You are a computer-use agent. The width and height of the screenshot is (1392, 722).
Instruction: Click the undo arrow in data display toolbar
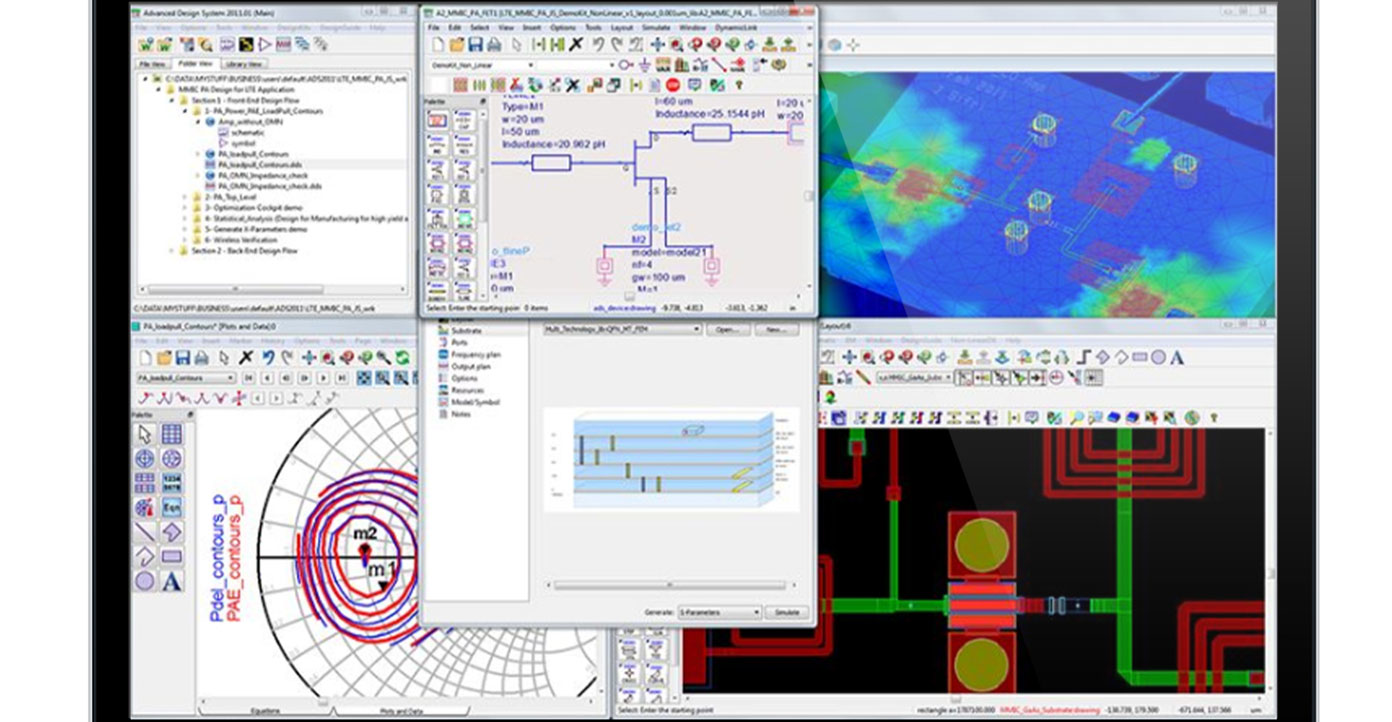[x=269, y=357]
